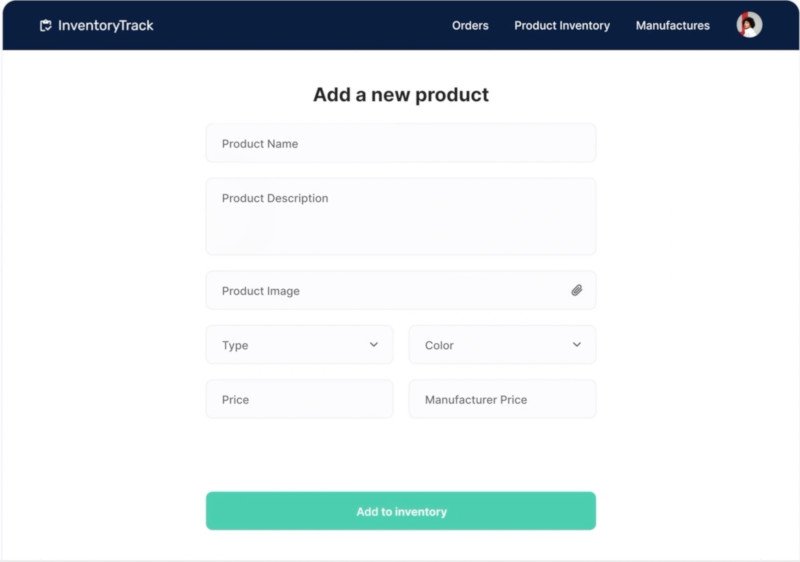
Task: Open the Type select field
Action: (x=299, y=345)
